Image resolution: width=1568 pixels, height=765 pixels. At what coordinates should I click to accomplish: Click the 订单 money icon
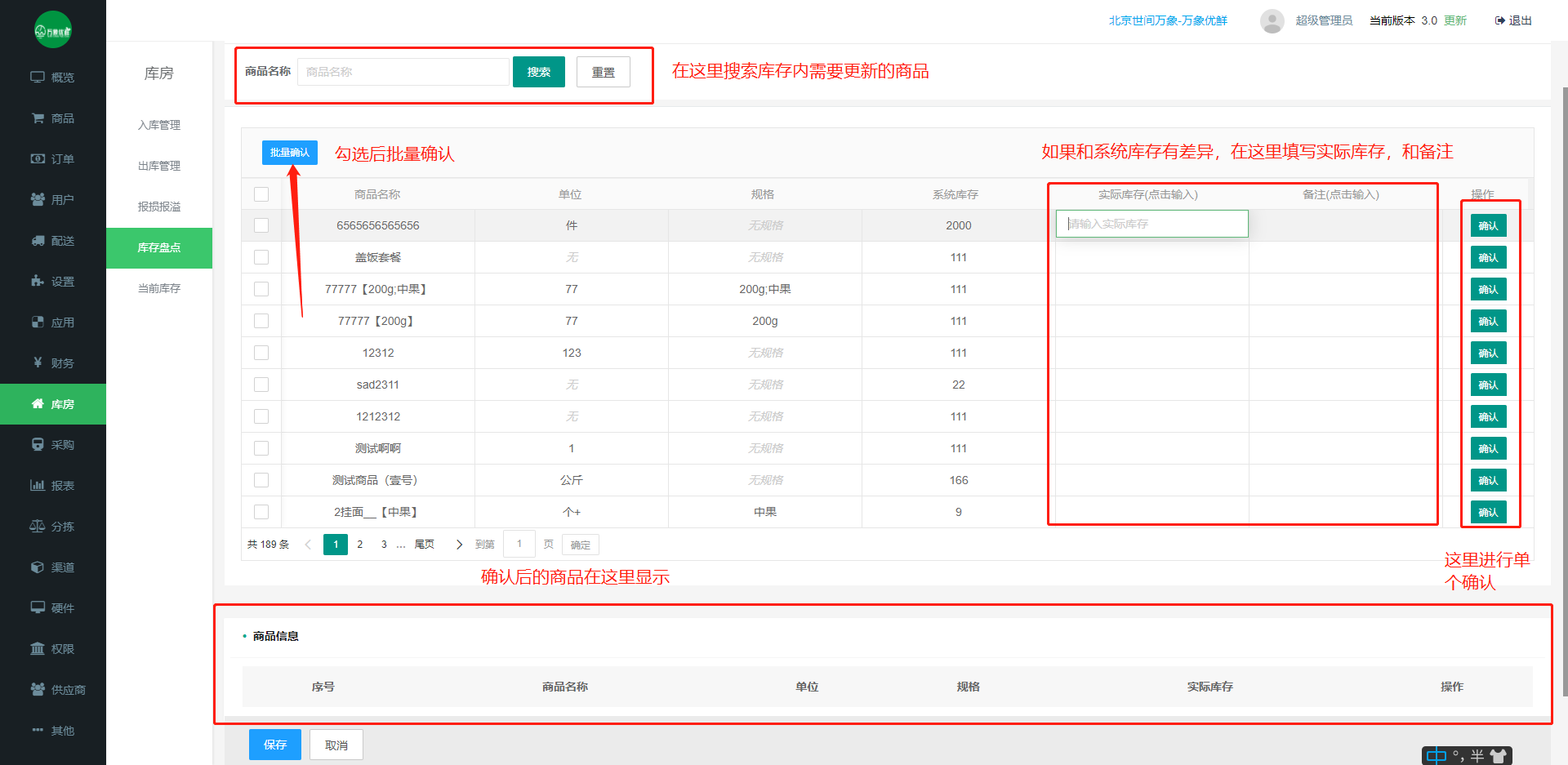coord(38,158)
